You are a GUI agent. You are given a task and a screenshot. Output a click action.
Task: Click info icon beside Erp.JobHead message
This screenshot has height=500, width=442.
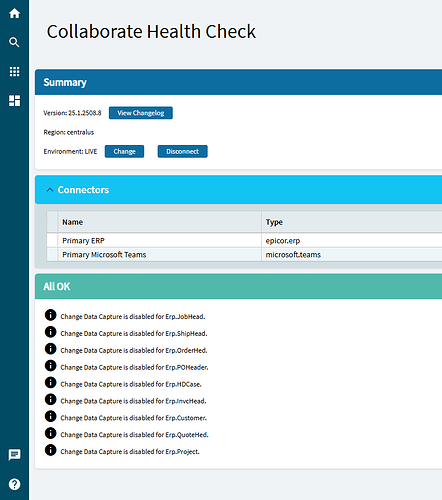click(50, 315)
